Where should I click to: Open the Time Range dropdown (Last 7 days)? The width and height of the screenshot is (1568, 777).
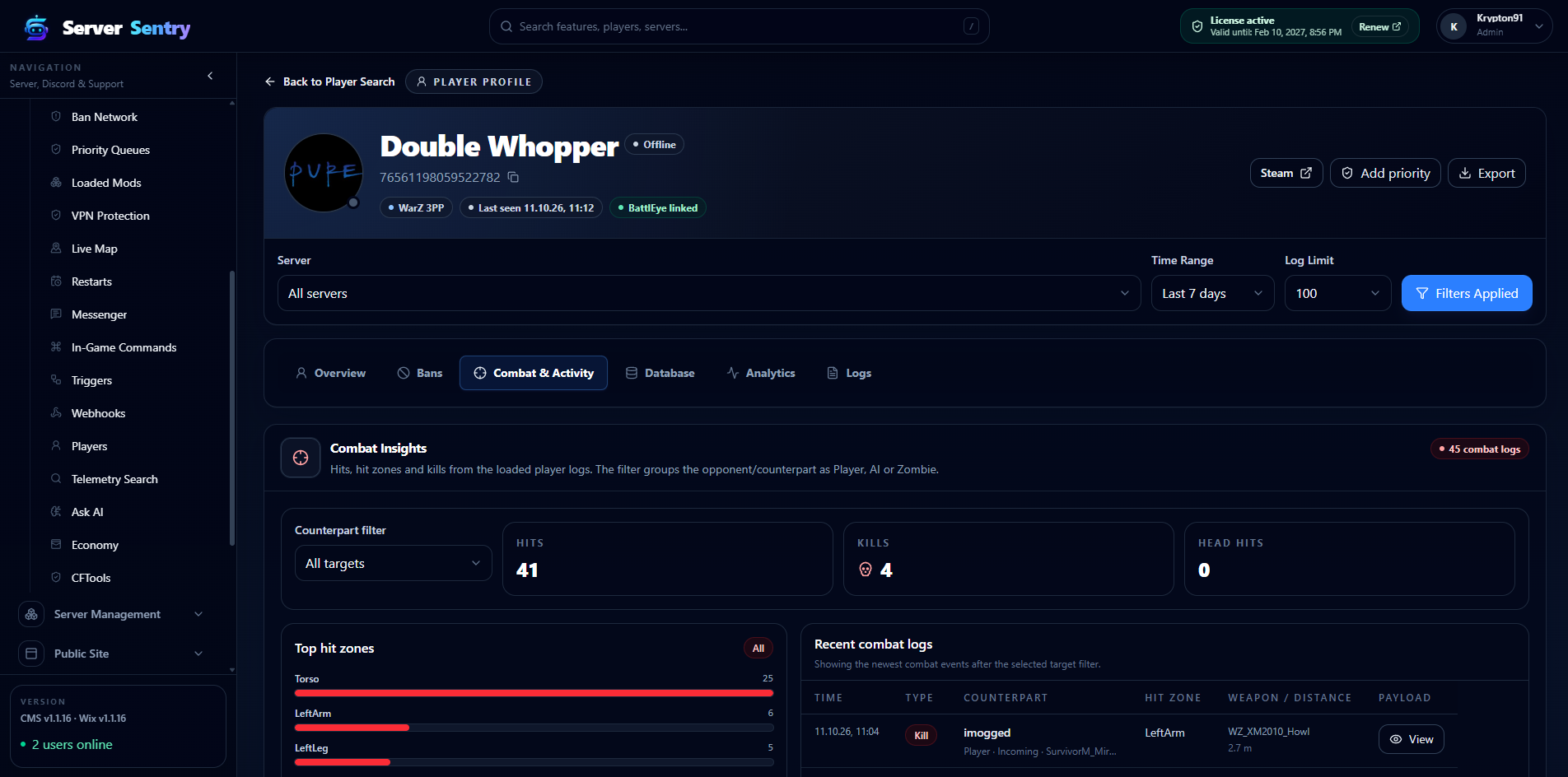pos(1212,293)
